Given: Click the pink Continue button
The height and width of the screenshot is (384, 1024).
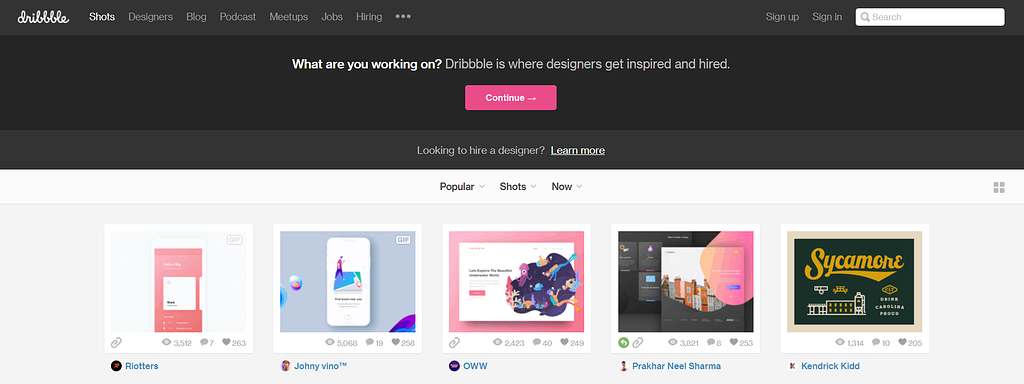Looking at the screenshot, I should pyautogui.click(x=511, y=97).
